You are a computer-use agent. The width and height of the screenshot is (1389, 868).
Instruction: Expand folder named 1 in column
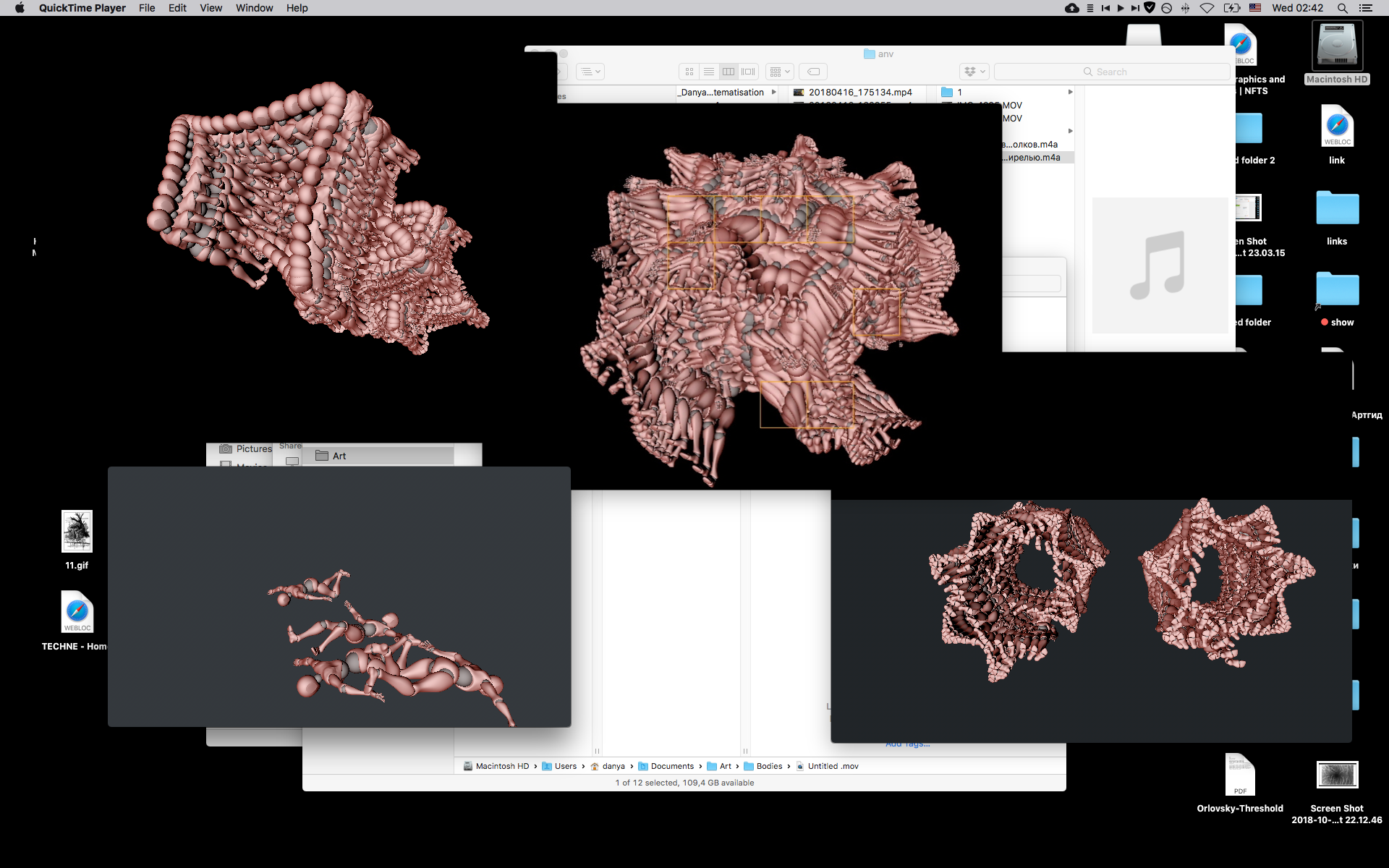pyautogui.click(x=1071, y=92)
